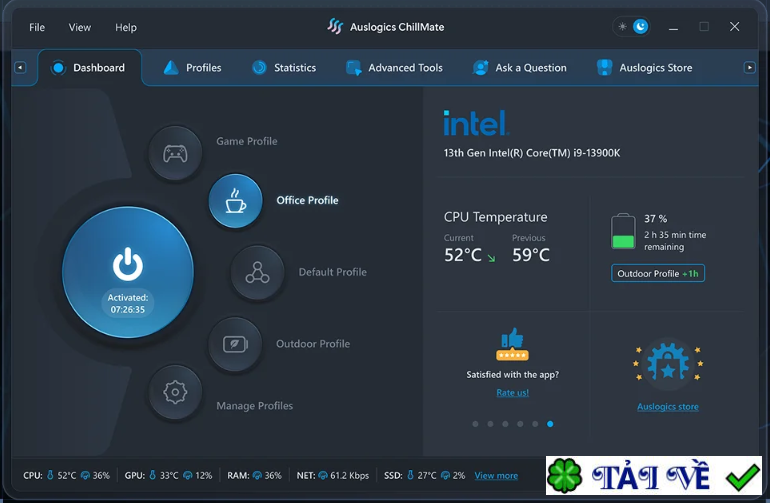Reveal earlier tabs with left arrow

(x=20, y=67)
